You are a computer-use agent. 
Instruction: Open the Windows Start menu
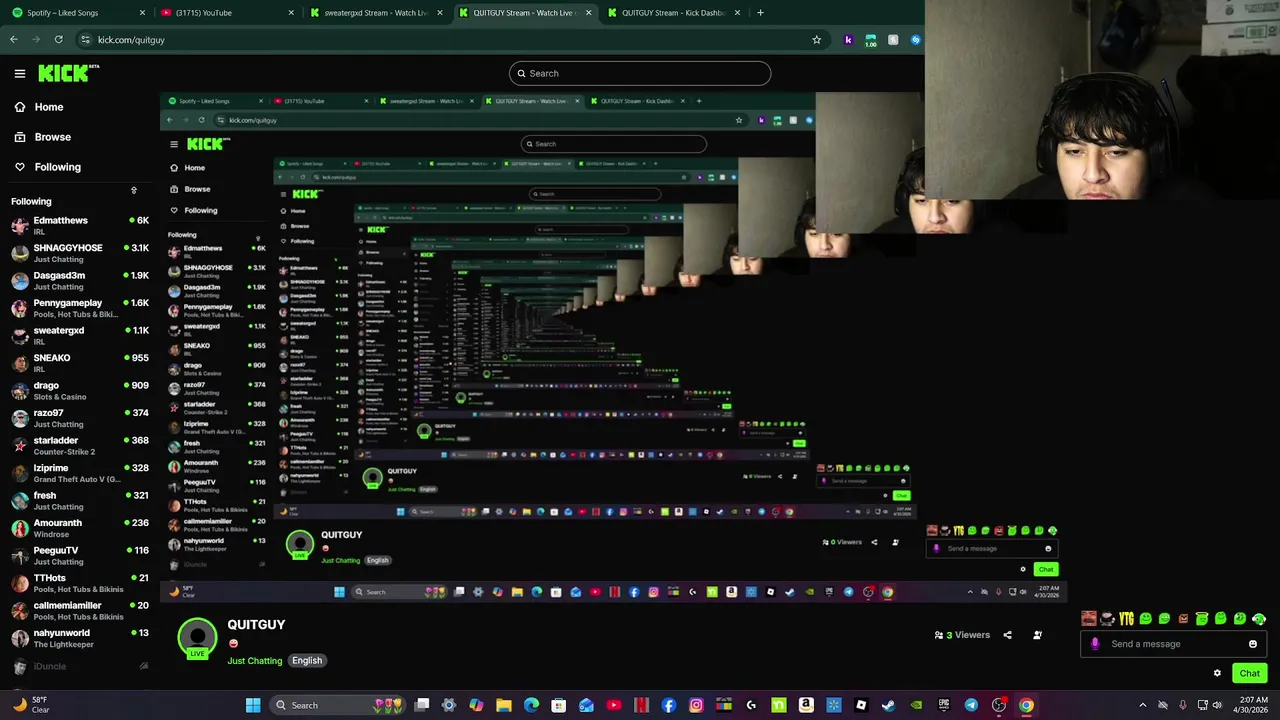pyautogui.click(x=253, y=705)
